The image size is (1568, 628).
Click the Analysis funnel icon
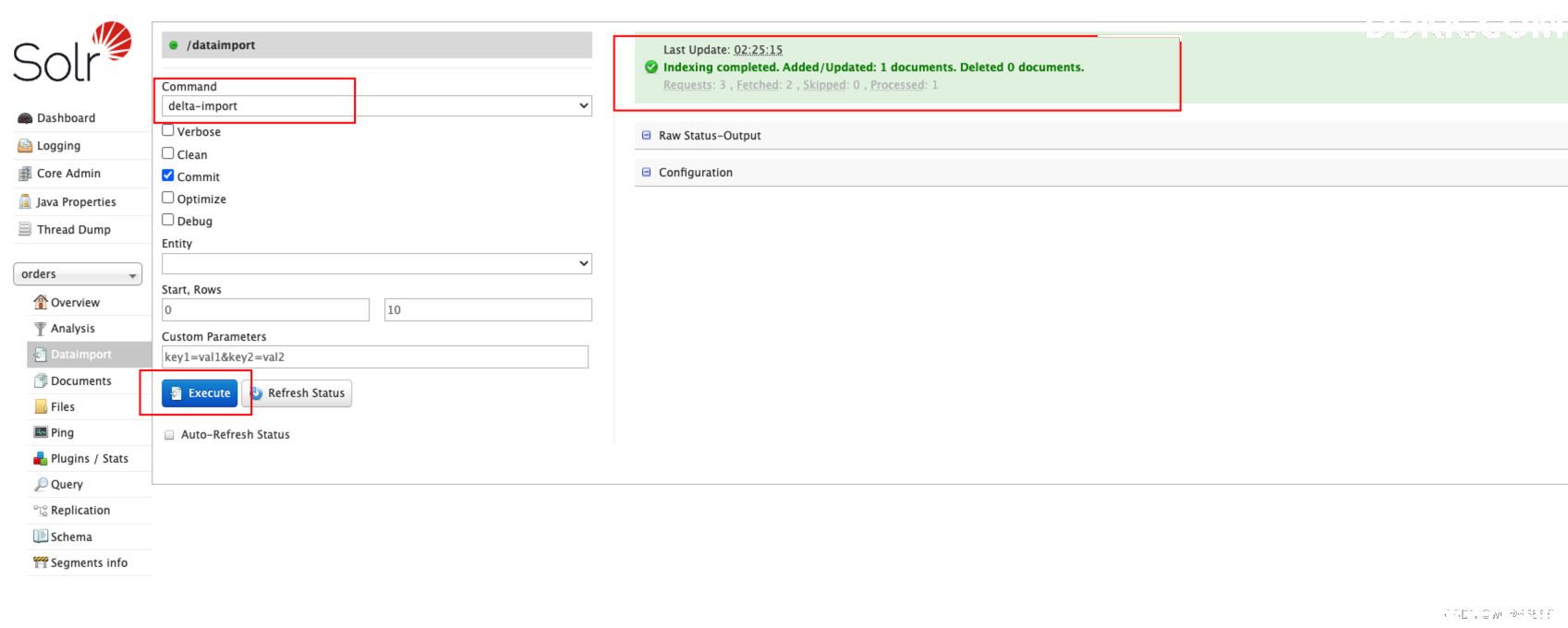click(41, 328)
